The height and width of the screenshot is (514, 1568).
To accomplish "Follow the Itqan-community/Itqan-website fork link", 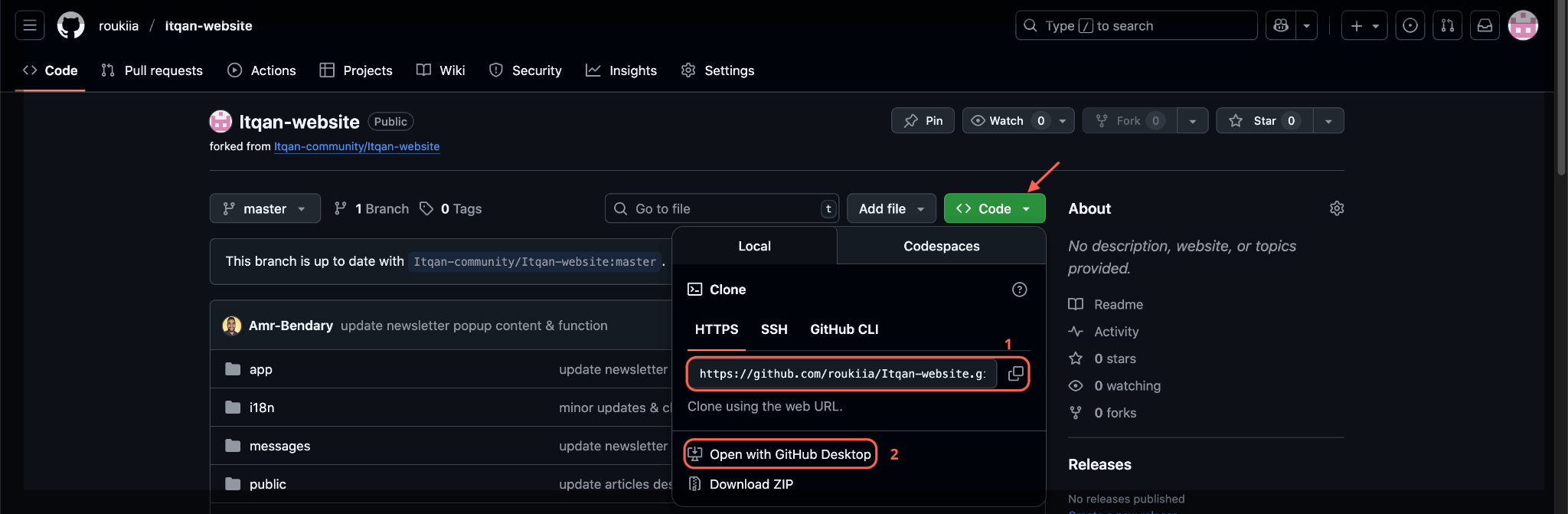I will pyautogui.click(x=357, y=146).
